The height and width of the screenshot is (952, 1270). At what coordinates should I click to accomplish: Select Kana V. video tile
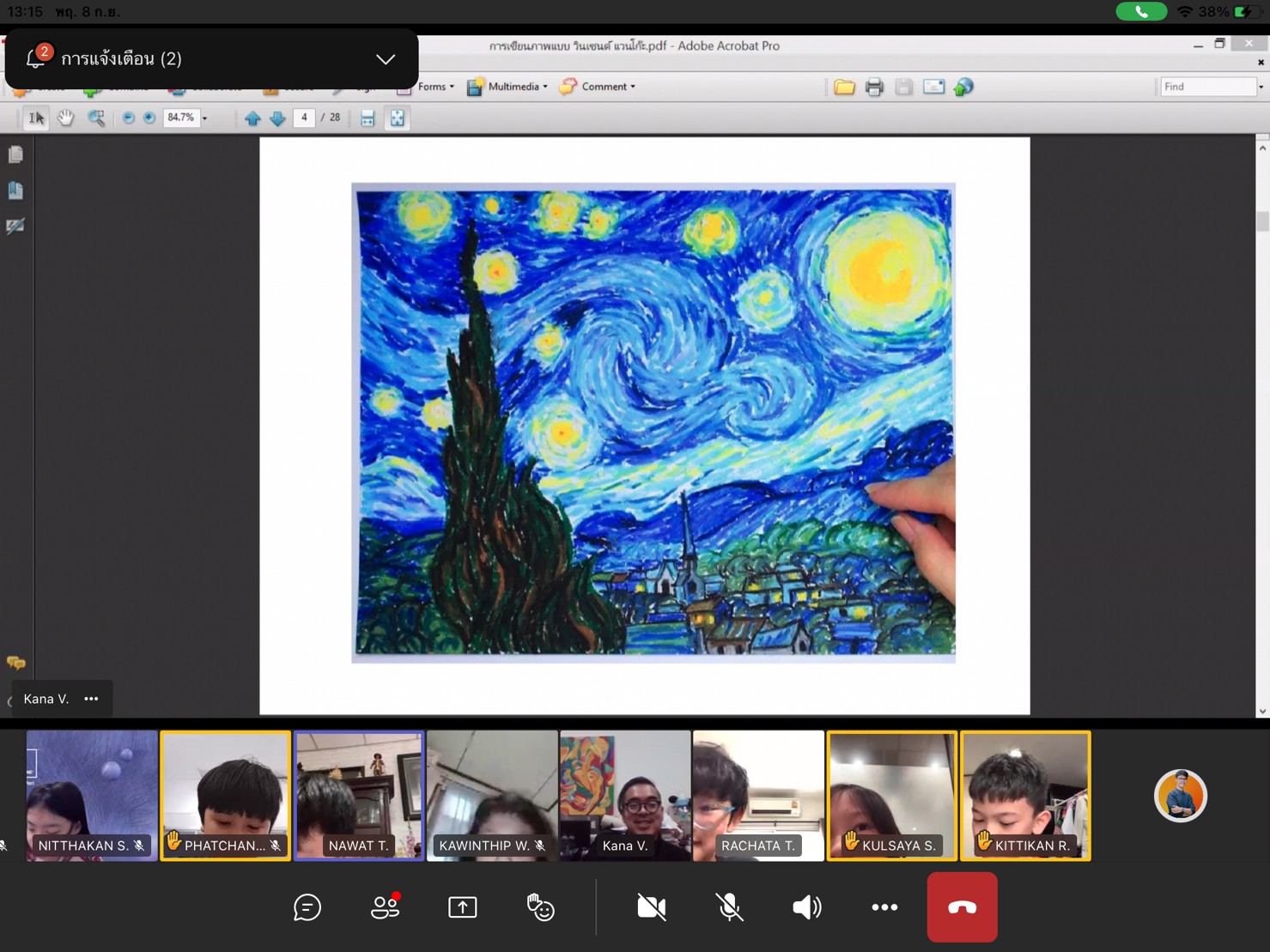(625, 796)
